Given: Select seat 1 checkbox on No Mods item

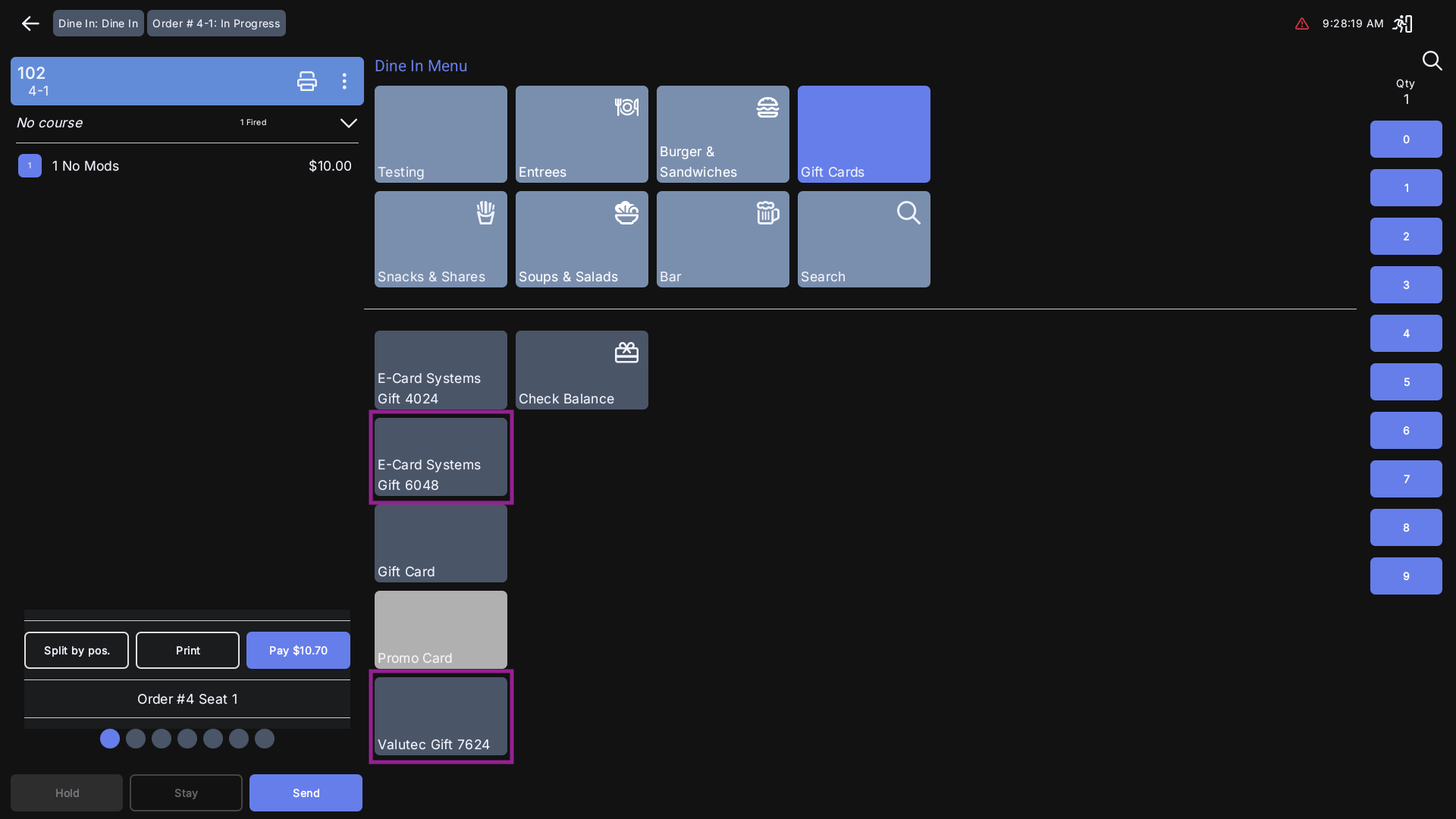Looking at the screenshot, I should point(30,166).
